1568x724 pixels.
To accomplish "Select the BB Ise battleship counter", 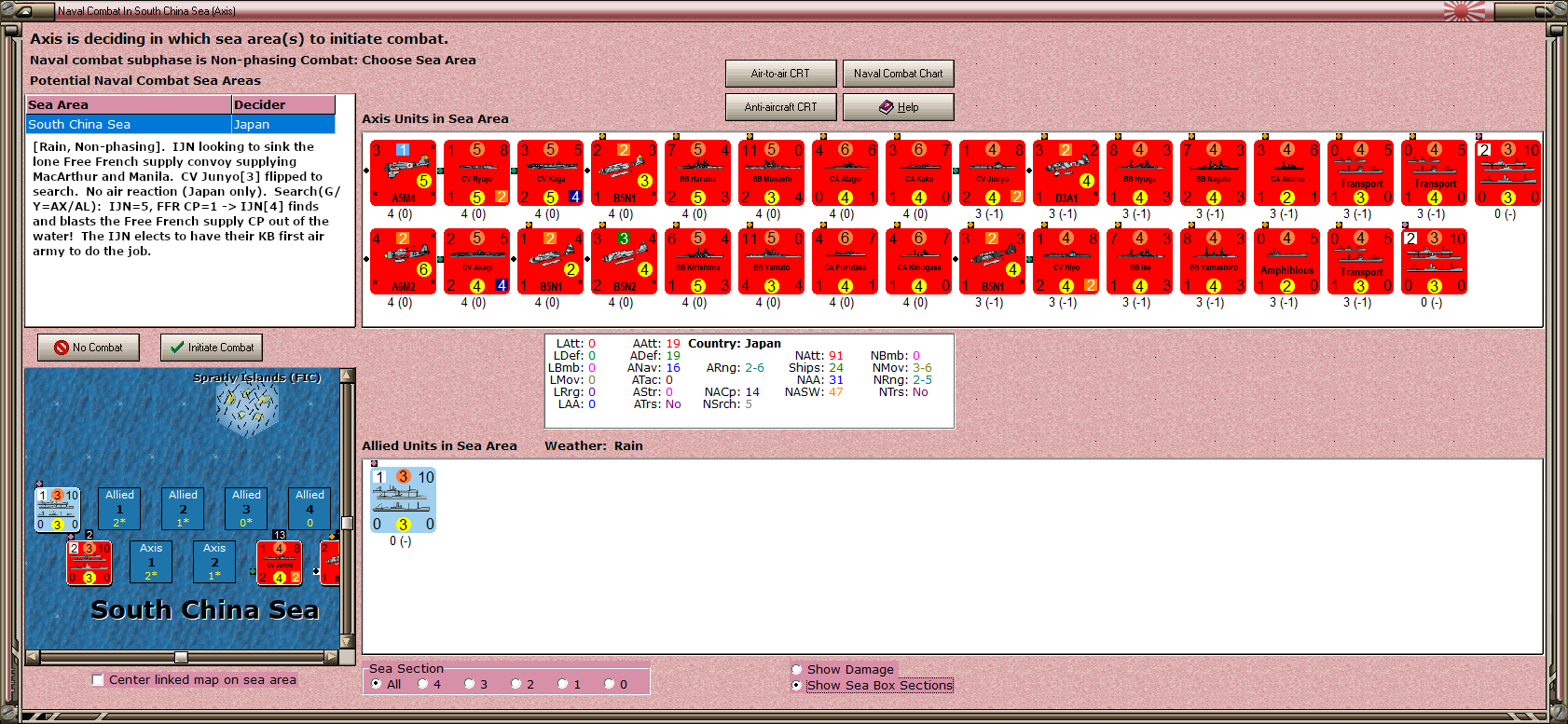I will (x=1140, y=261).
